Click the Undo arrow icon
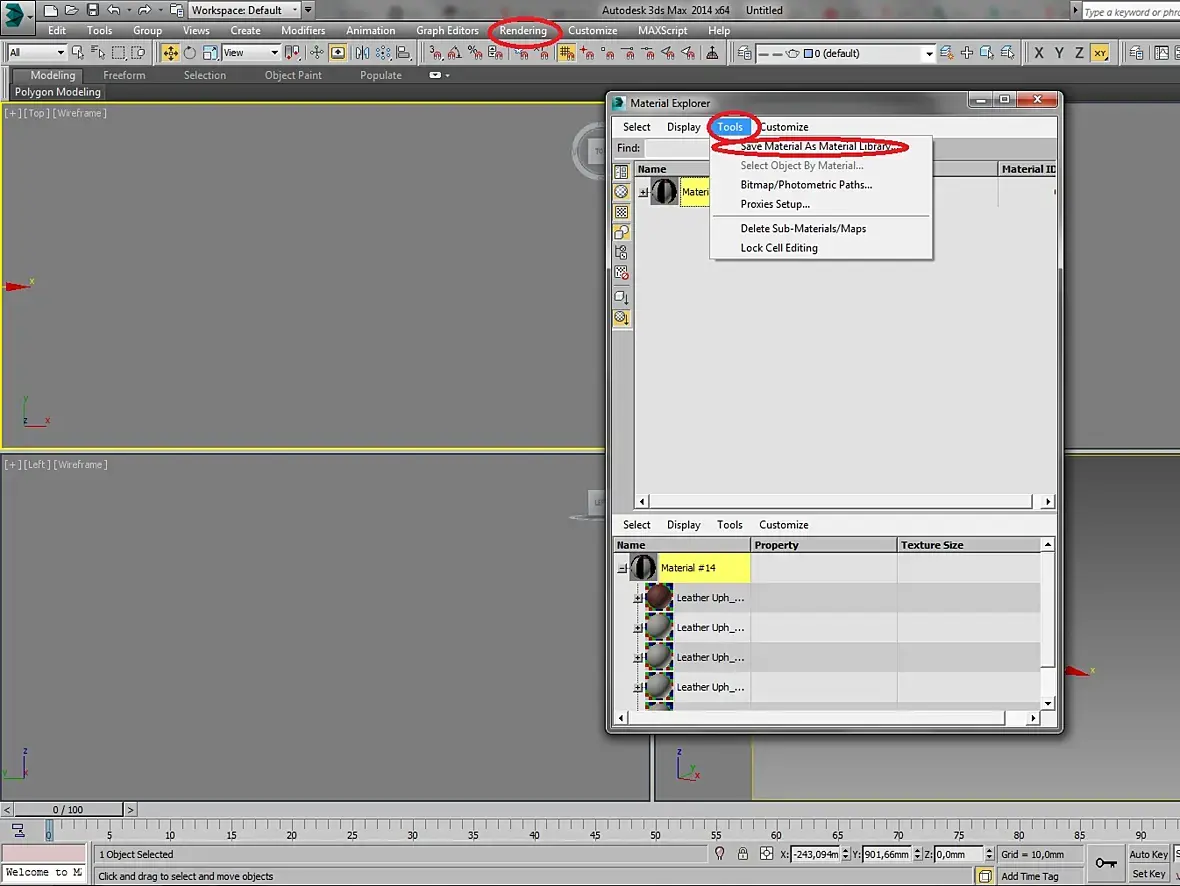The width and height of the screenshot is (1180, 886). point(114,10)
